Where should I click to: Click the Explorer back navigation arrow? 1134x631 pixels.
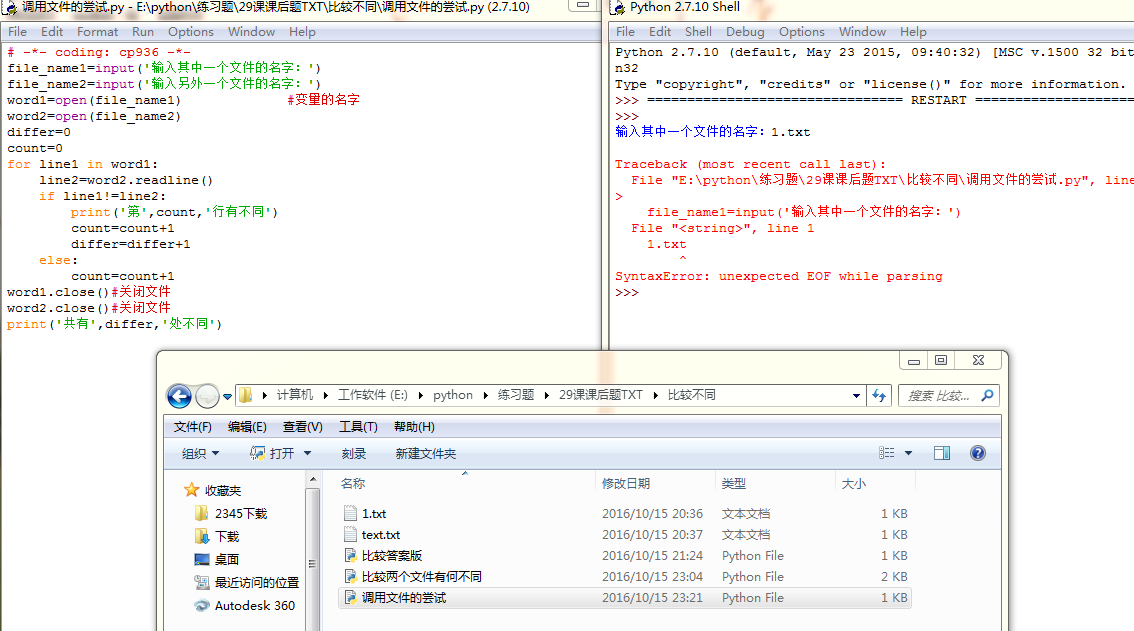[179, 396]
